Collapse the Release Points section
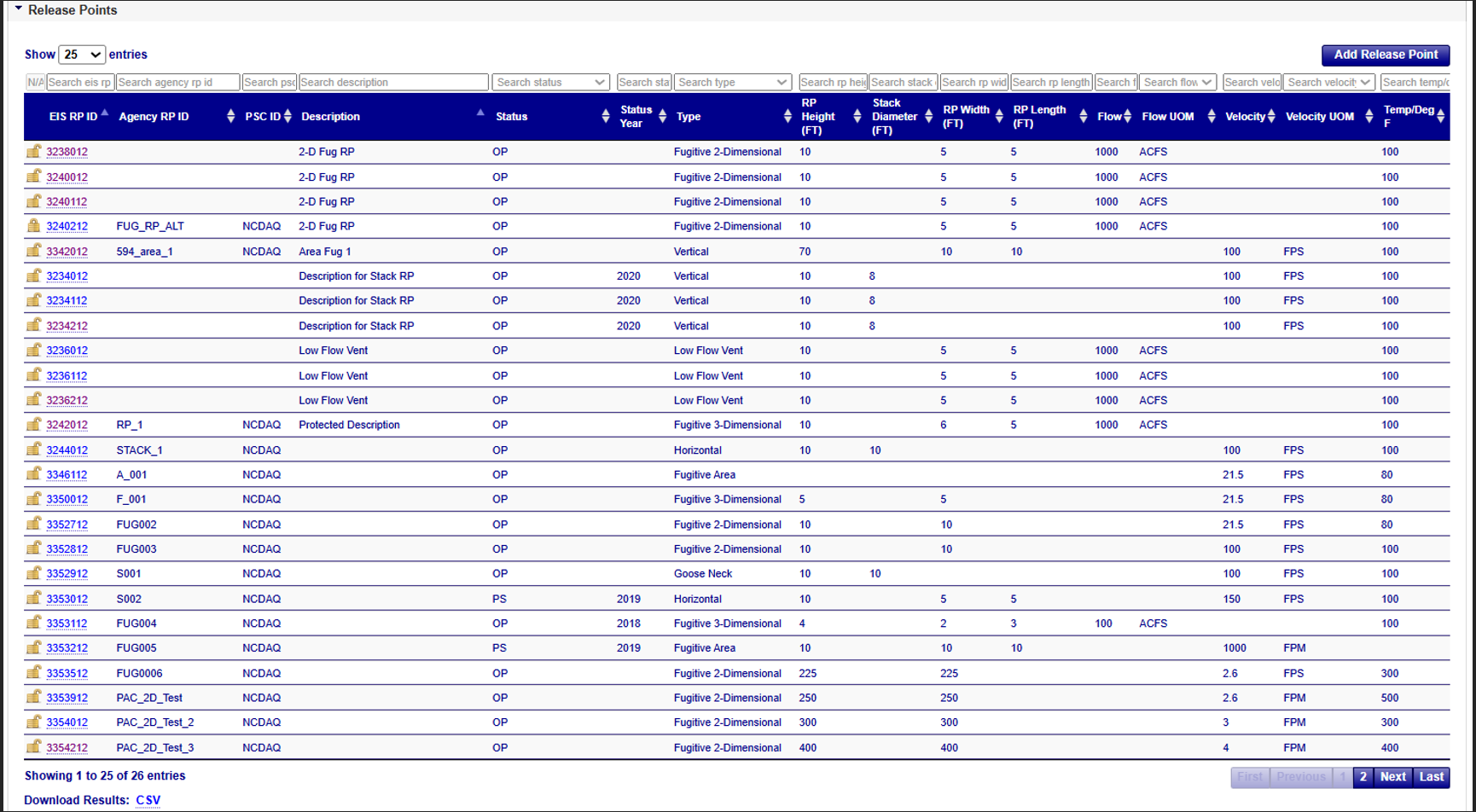 coord(18,9)
